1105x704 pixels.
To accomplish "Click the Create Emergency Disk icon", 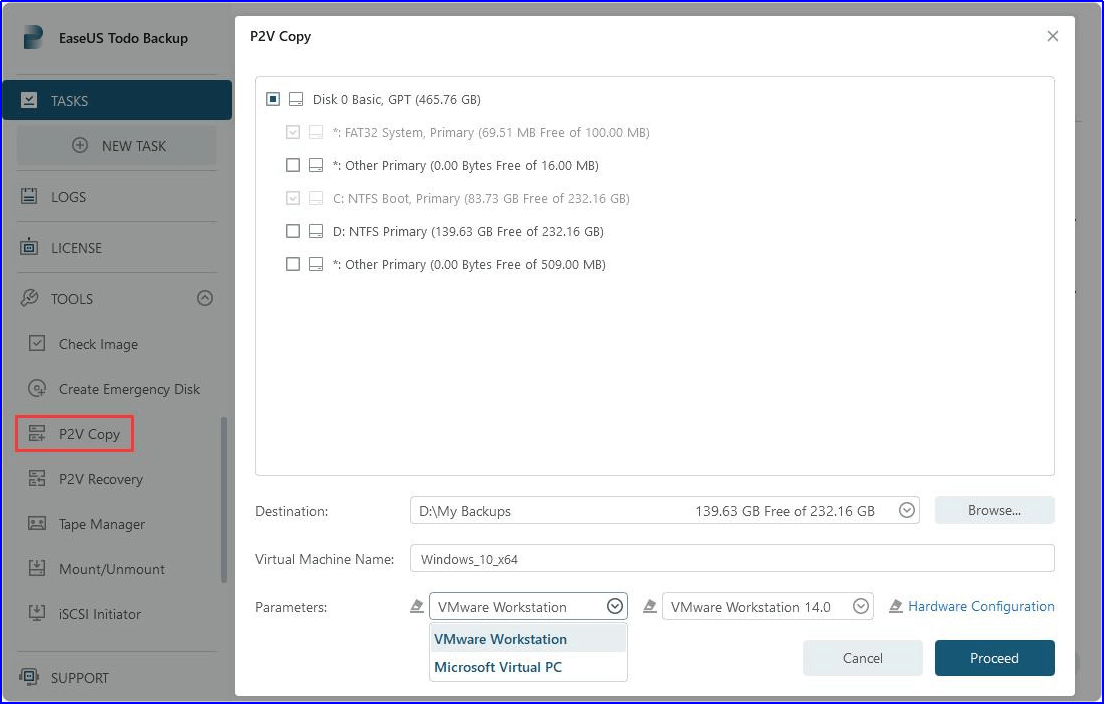I will click(x=37, y=388).
